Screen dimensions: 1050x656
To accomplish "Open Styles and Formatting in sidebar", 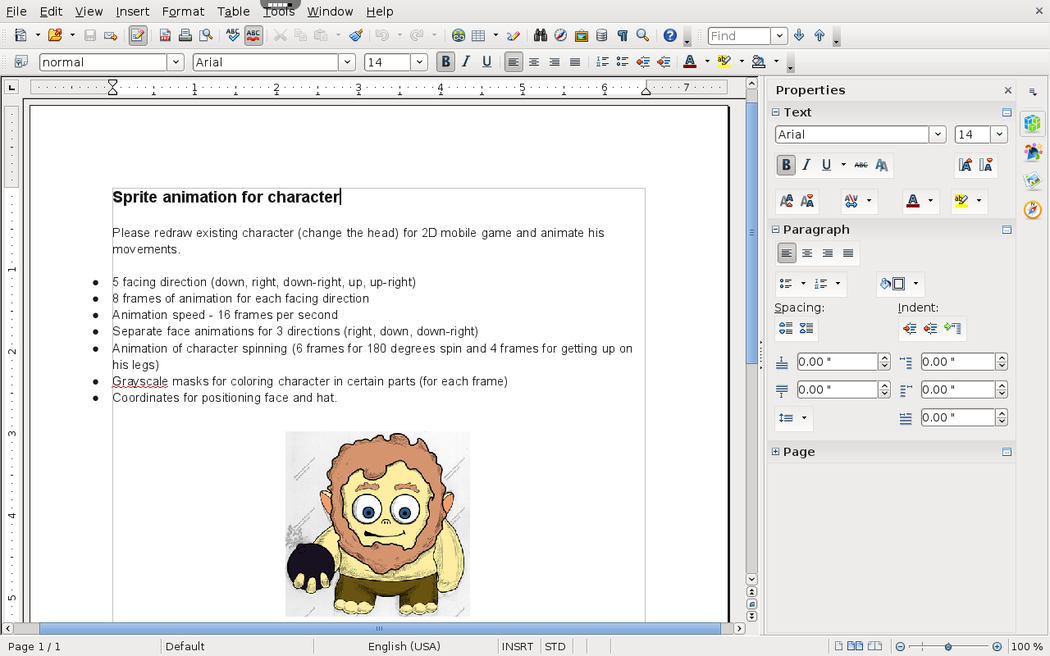I will [1033, 153].
